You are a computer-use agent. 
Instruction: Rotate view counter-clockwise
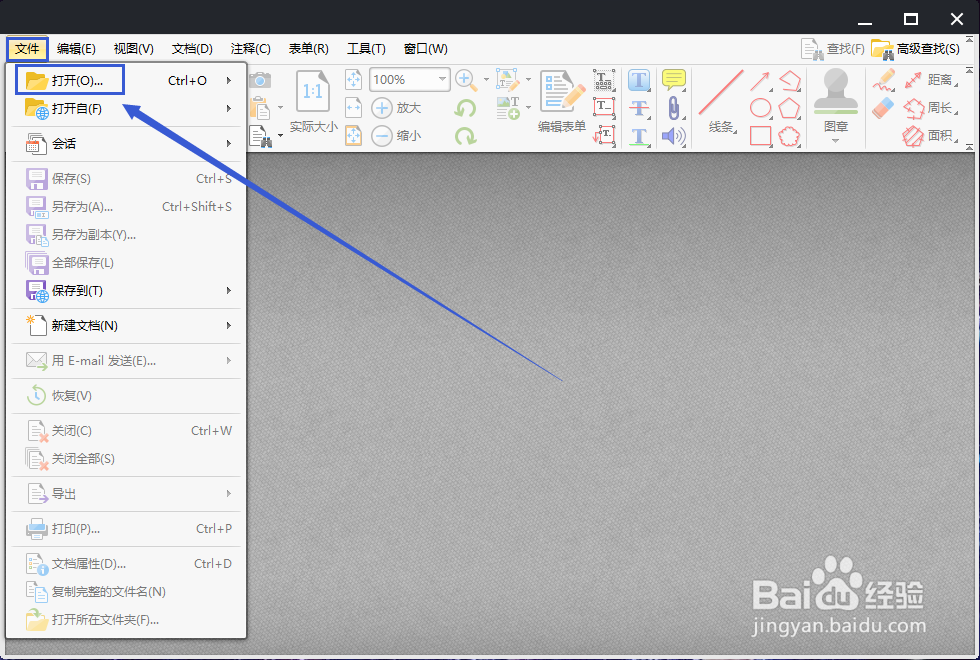click(x=465, y=108)
